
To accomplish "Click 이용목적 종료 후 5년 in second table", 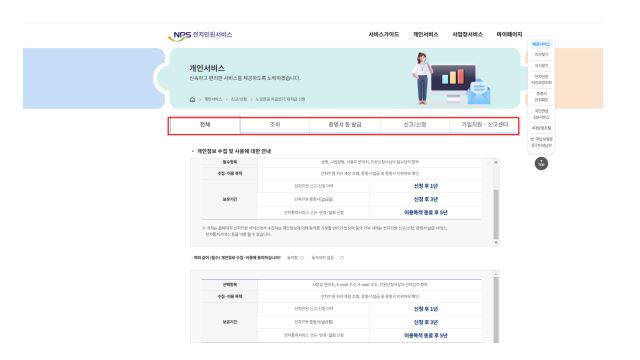I will (x=426, y=336).
